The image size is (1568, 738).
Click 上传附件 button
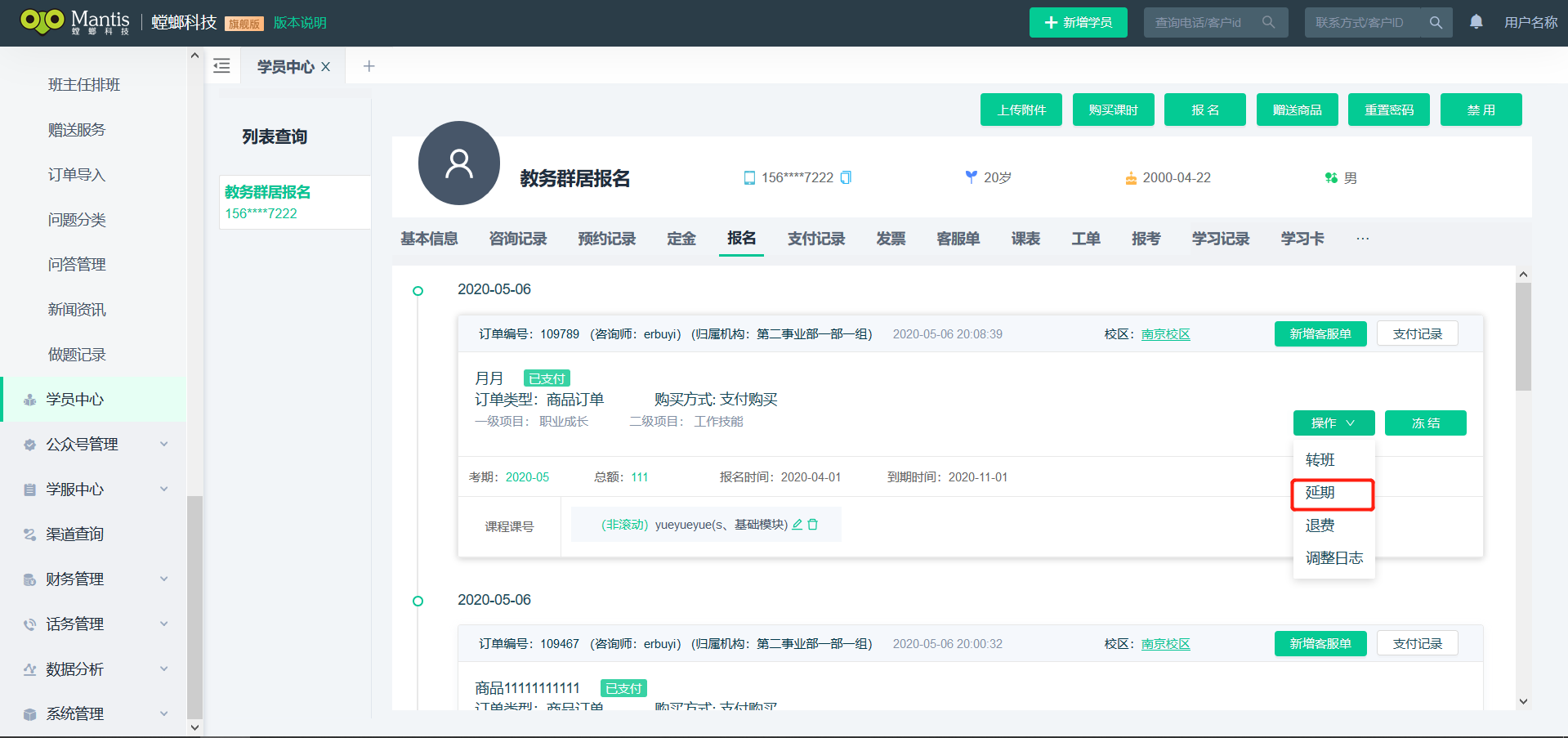click(1021, 110)
